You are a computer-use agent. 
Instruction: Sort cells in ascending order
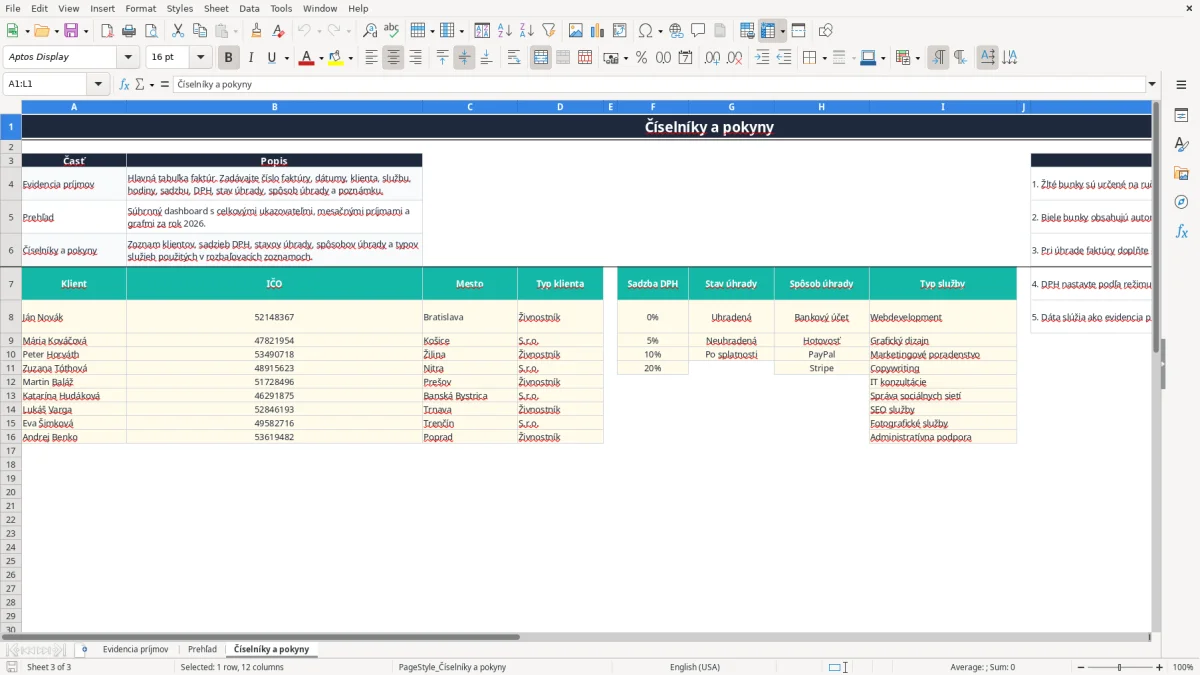click(505, 31)
